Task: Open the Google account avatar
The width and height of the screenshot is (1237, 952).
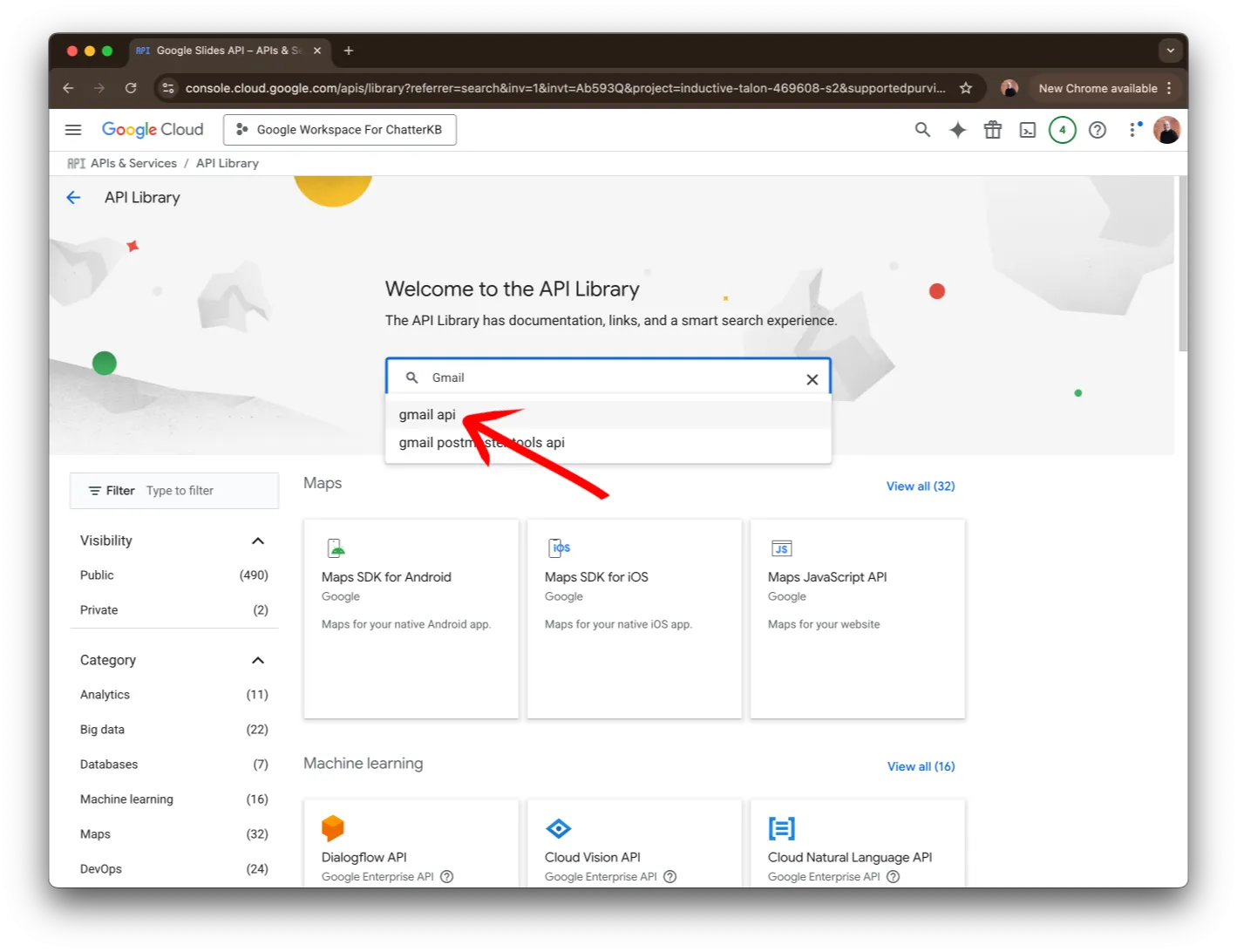Action: click(x=1166, y=130)
